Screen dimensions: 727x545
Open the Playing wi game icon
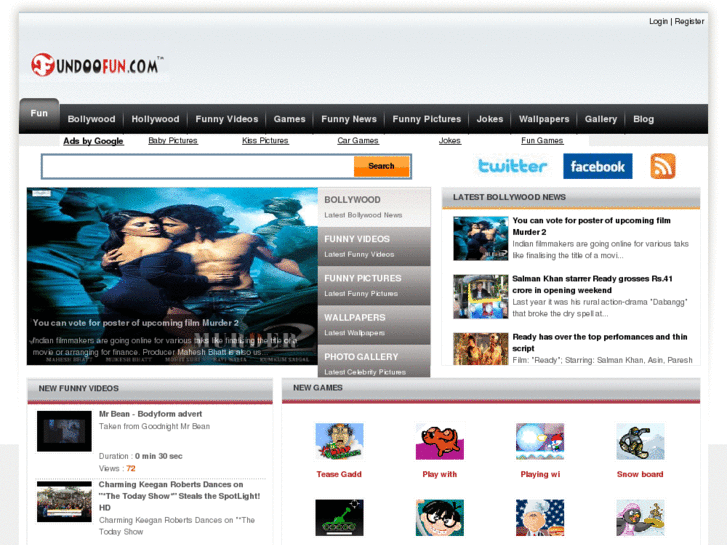pyautogui.click(x=540, y=441)
